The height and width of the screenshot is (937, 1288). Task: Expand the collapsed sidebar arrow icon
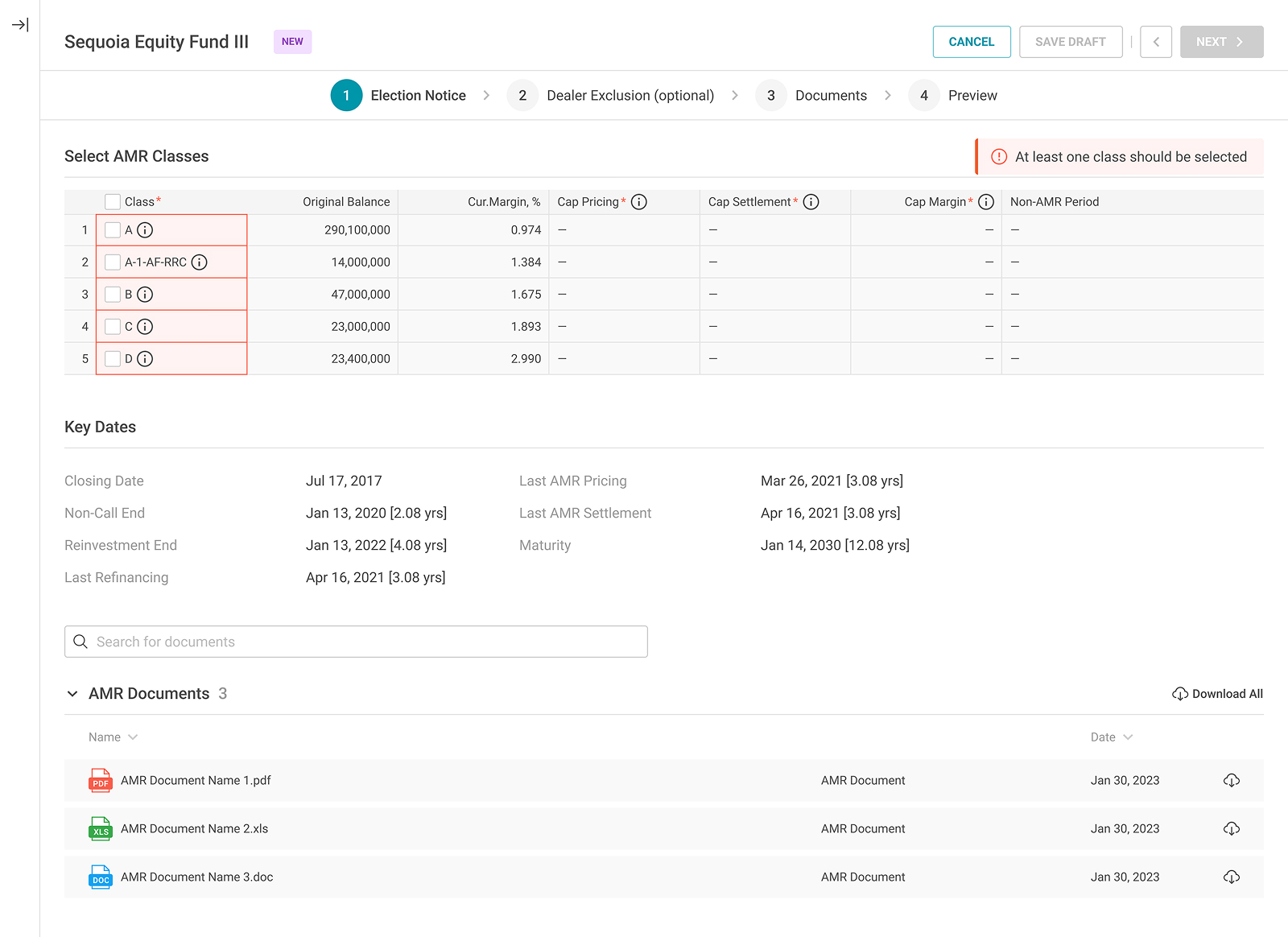tap(20, 25)
